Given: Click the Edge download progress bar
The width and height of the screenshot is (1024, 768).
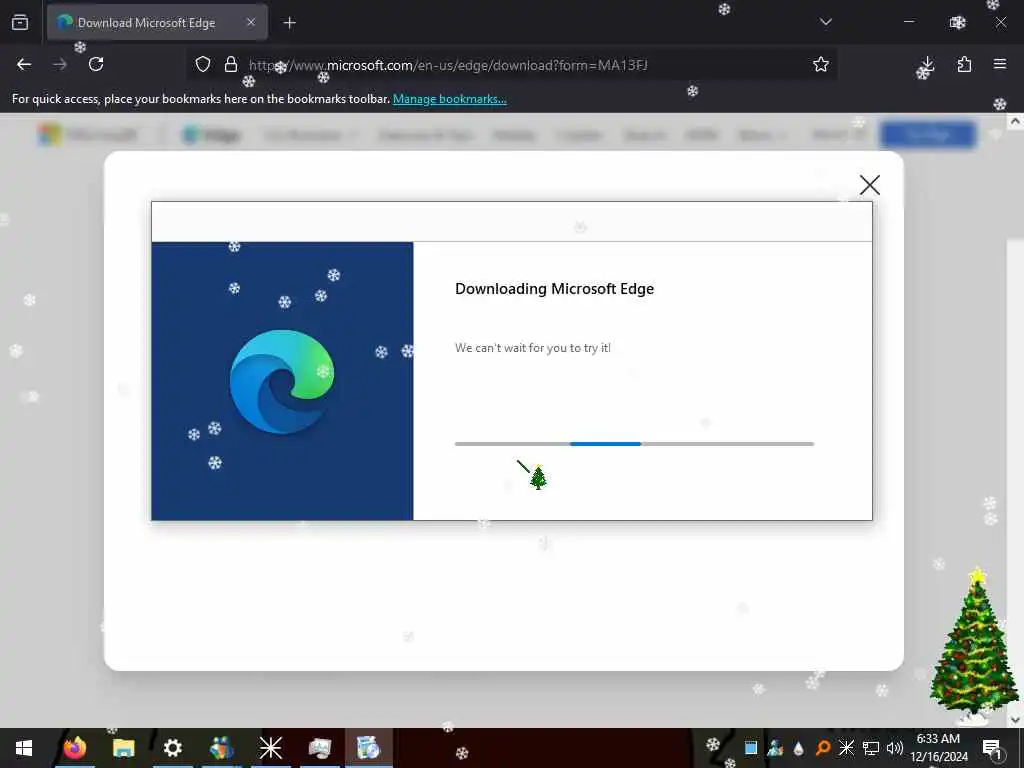Looking at the screenshot, I should click(634, 444).
